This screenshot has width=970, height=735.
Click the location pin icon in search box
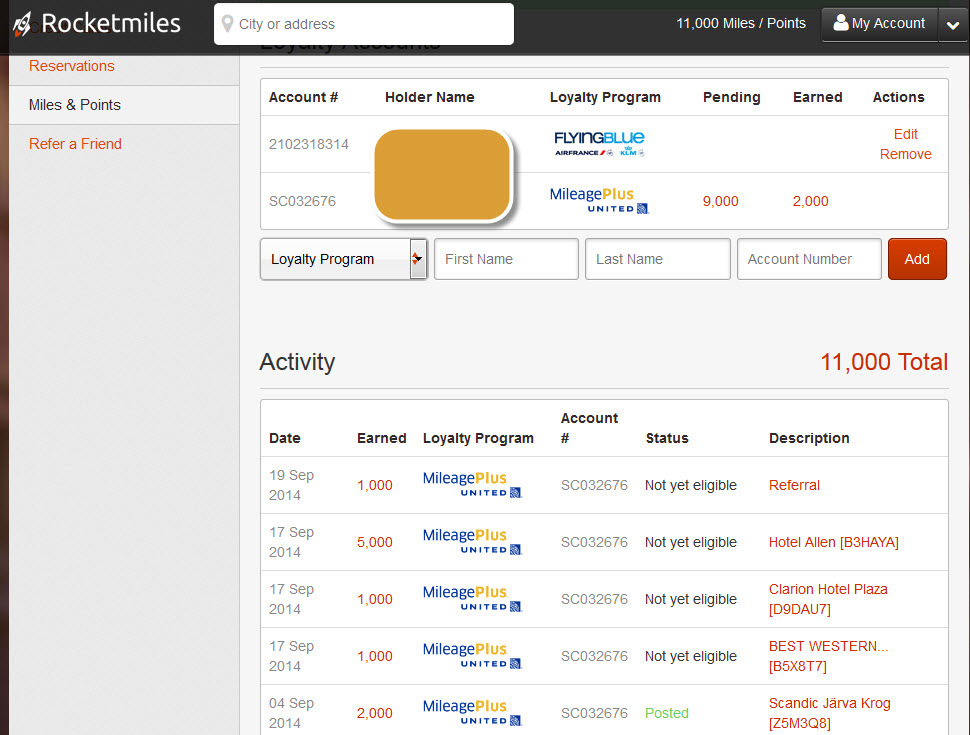tap(228, 24)
